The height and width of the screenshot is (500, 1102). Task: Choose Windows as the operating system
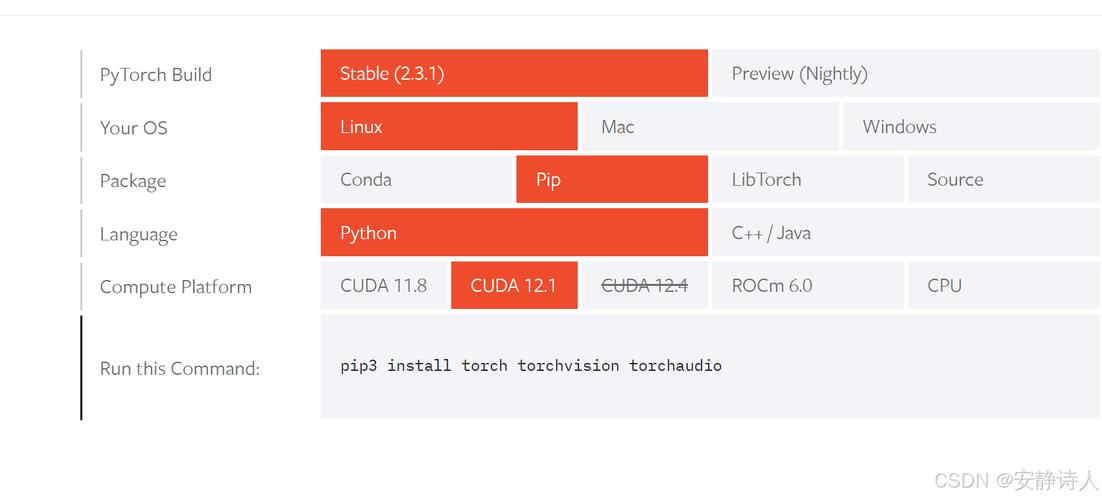coord(971,127)
